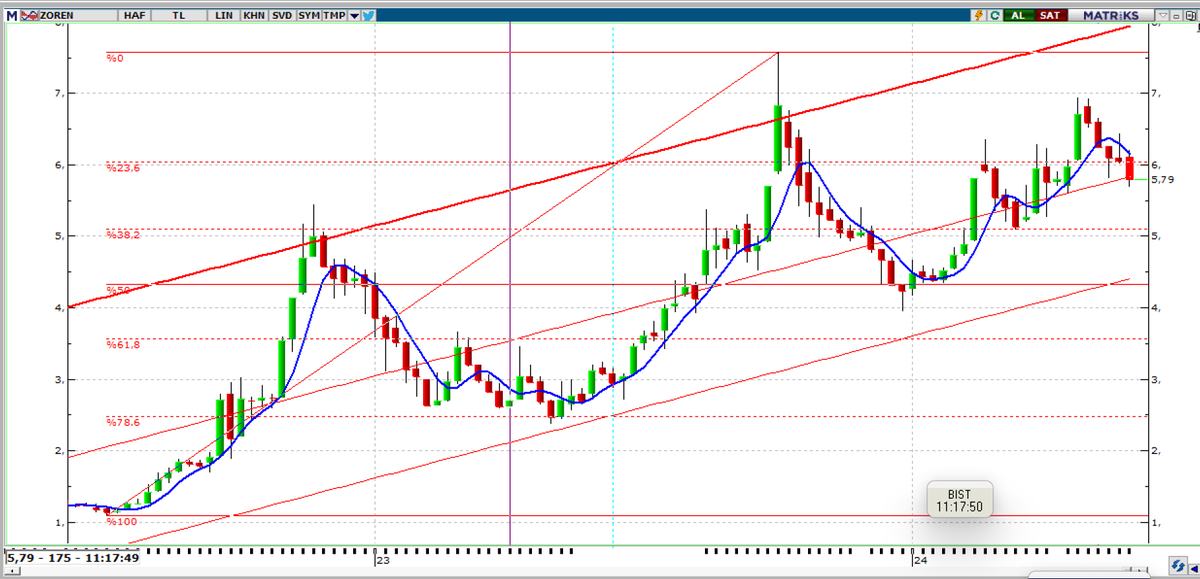Toggle the KHN button in the toolbar
1200x579 pixels.
[x=253, y=15]
